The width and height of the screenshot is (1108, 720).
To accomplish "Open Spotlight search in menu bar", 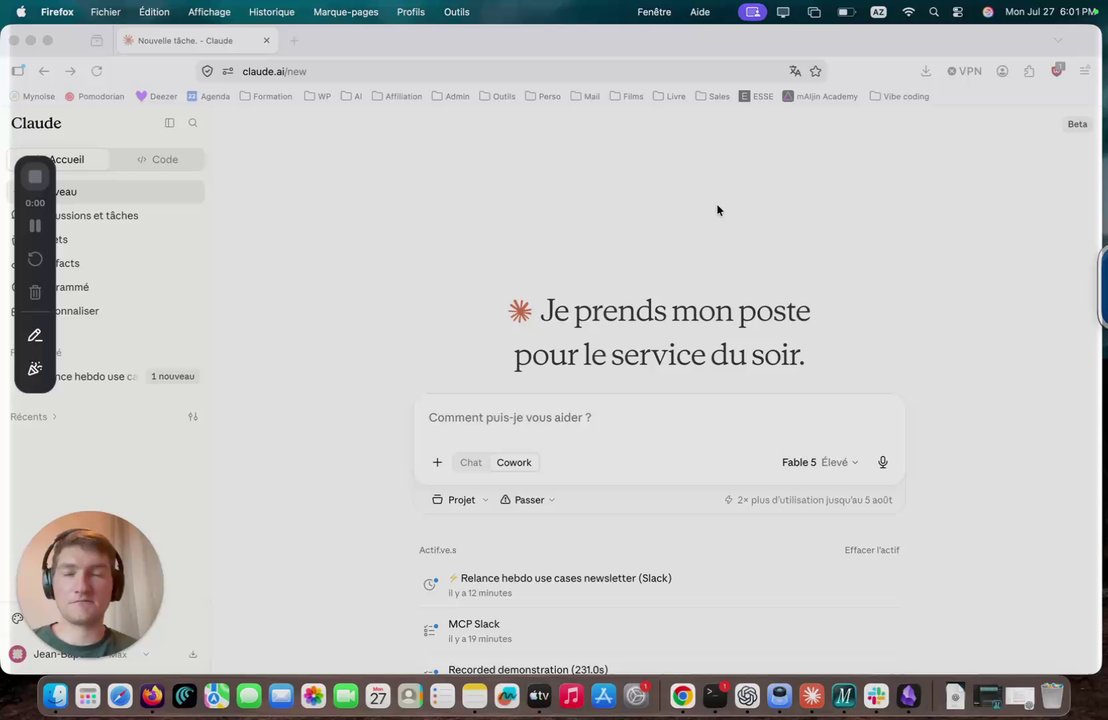I will [x=933, y=12].
